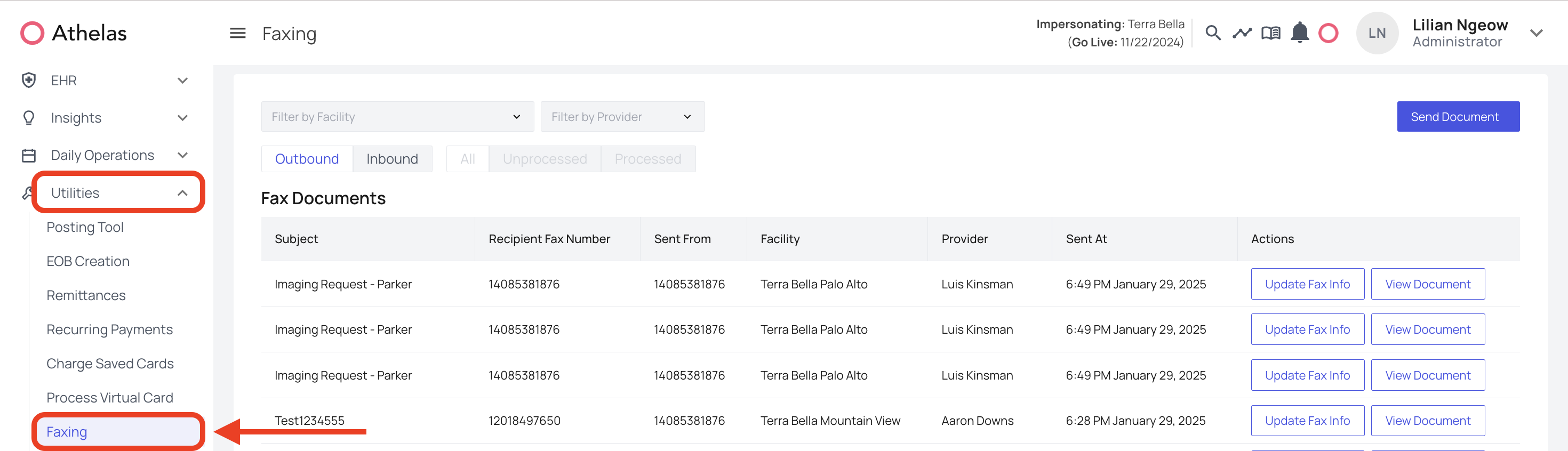Open Recurring Payments in the sidebar
The height and width of the screenshot is (451, 1568).
tap(109, 329)
